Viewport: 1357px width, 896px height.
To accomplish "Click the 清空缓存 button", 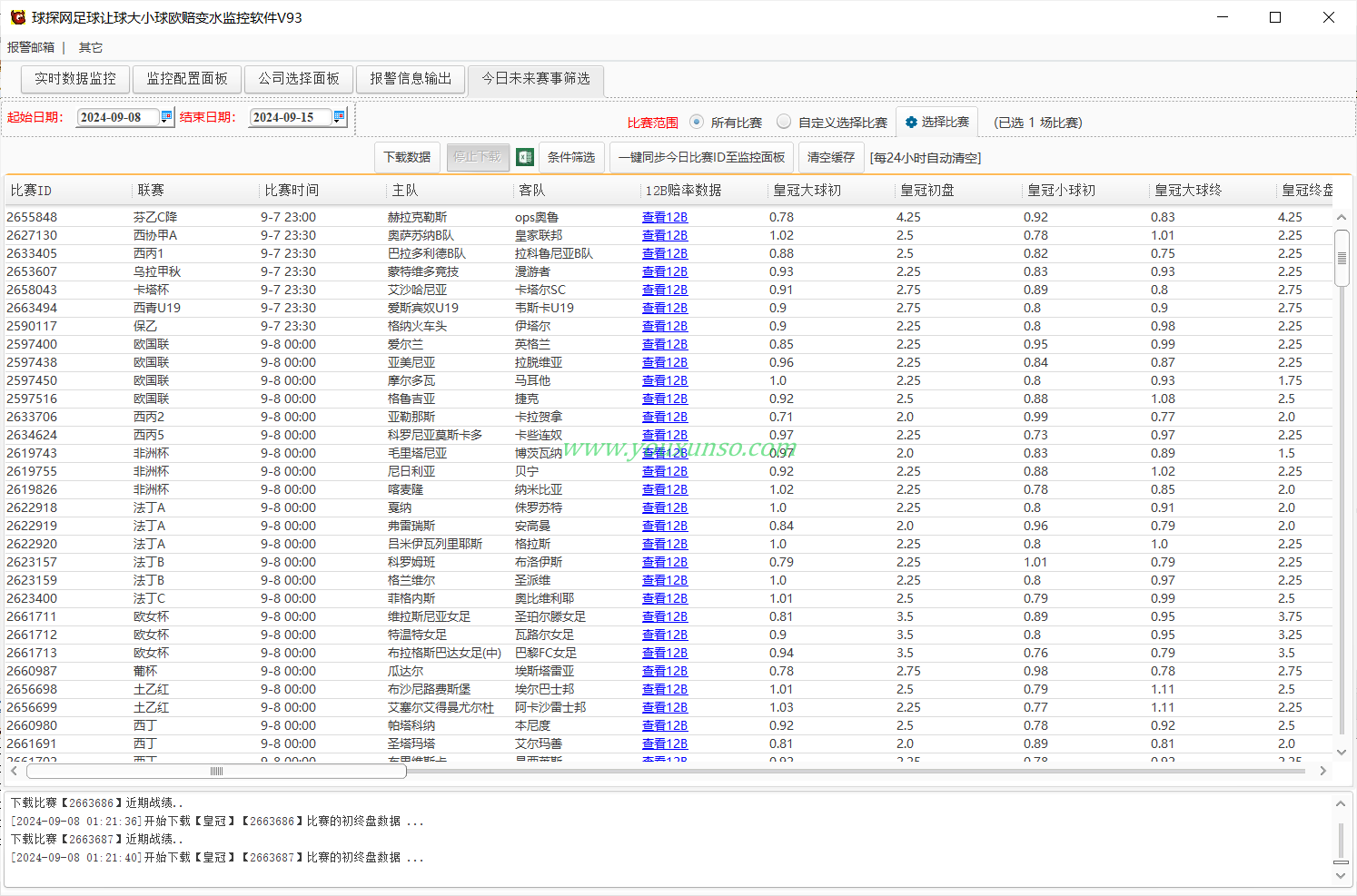I will point(831,157).
